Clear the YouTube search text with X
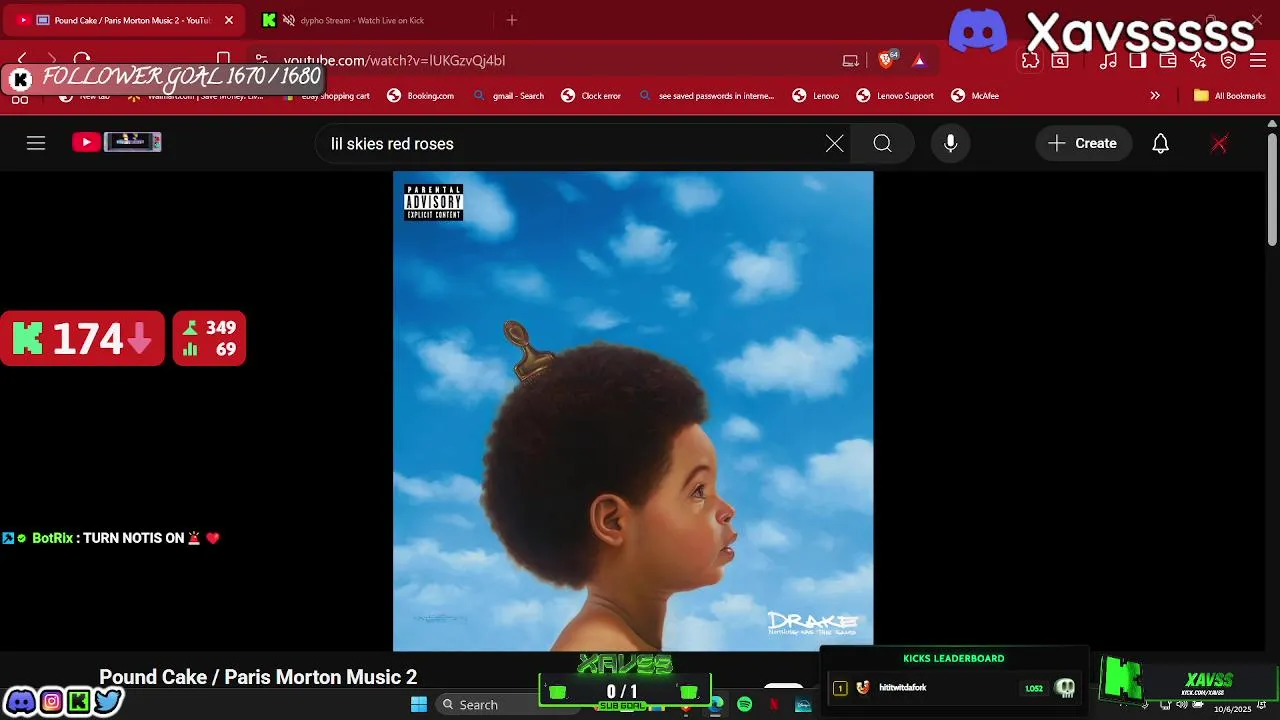Viewport: 1280px width, 720px height. pos(834,144)
